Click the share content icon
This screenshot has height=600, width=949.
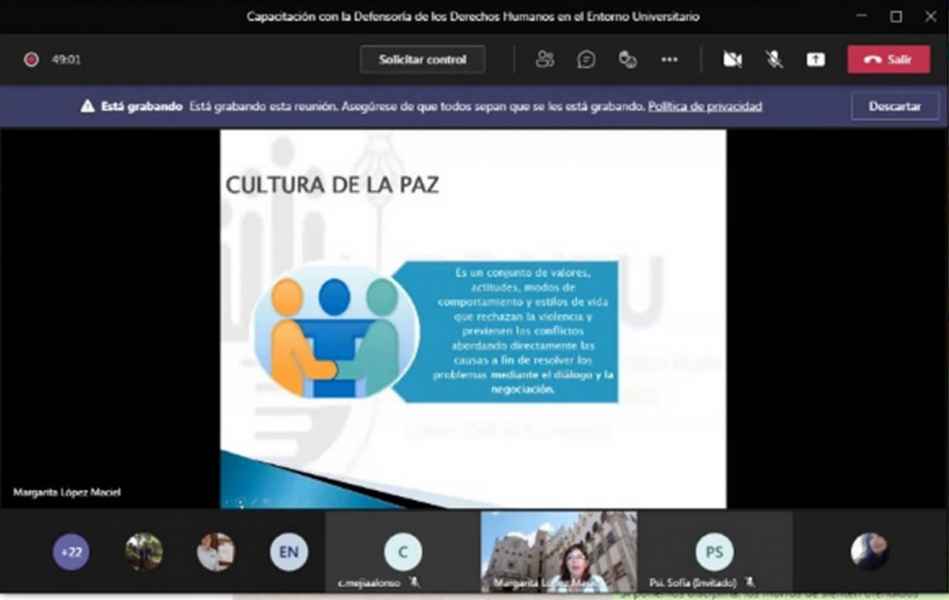(x=816, y=60)
